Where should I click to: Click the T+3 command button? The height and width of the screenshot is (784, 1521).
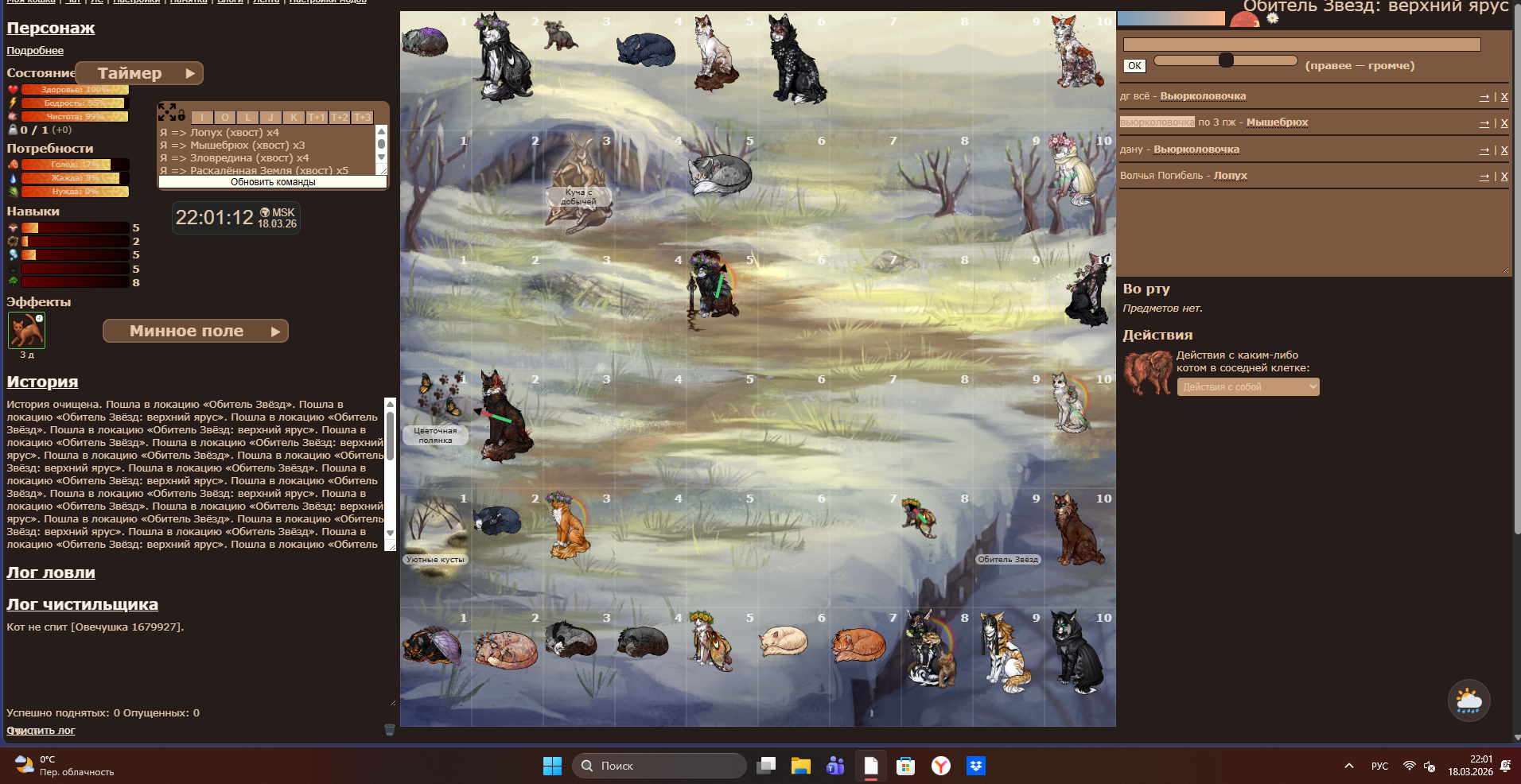[362, 117]
